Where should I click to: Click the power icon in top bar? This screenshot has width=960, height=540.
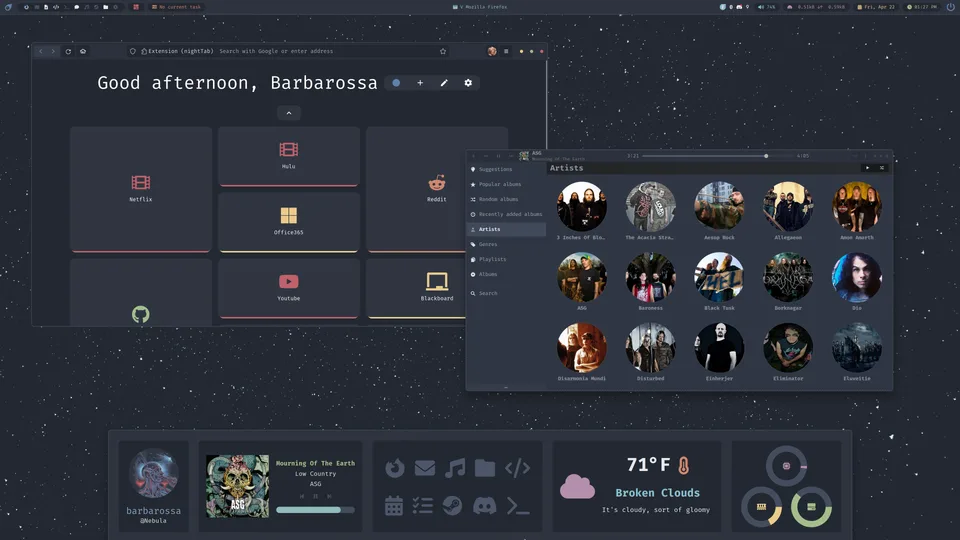pos(950,7)
